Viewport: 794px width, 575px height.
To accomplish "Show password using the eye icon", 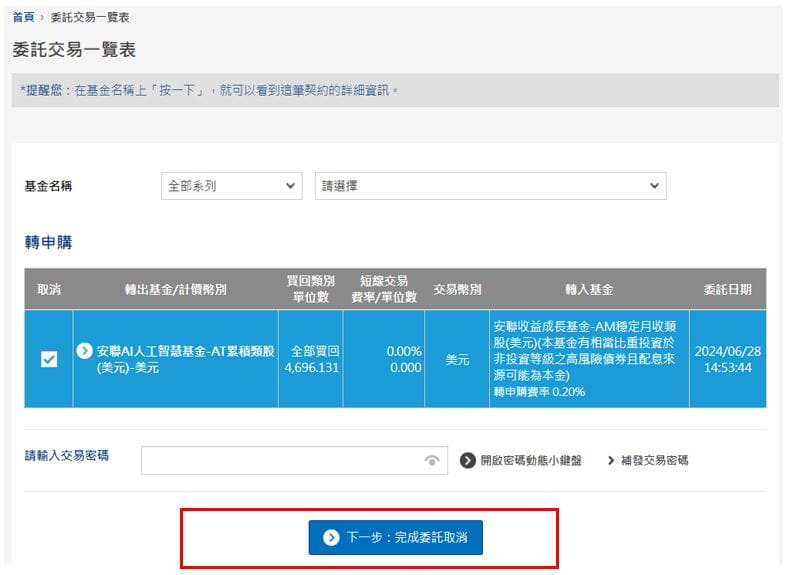I will (432, 460).
